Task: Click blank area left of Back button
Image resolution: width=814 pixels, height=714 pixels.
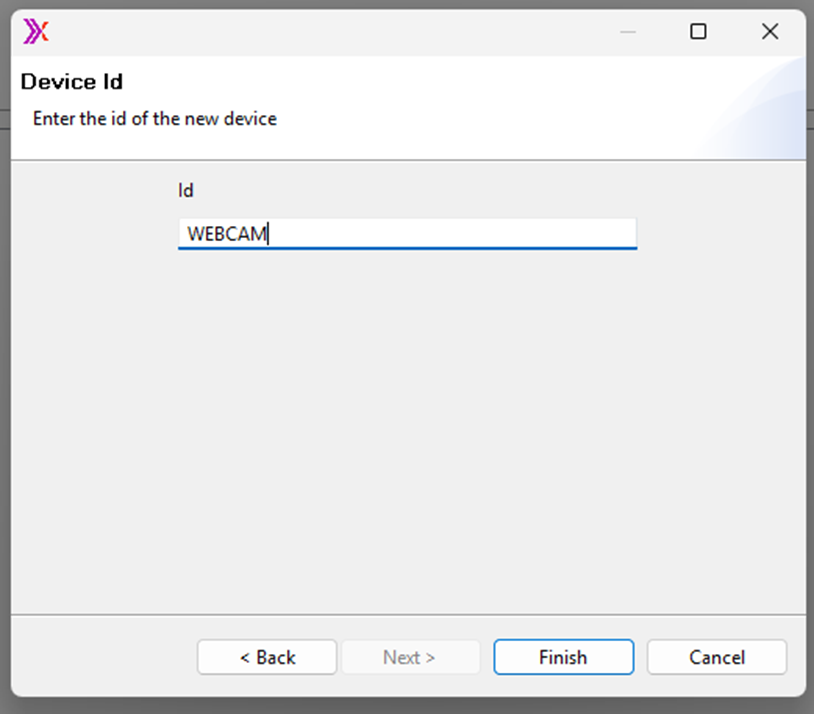Action: tap(100, 657)
